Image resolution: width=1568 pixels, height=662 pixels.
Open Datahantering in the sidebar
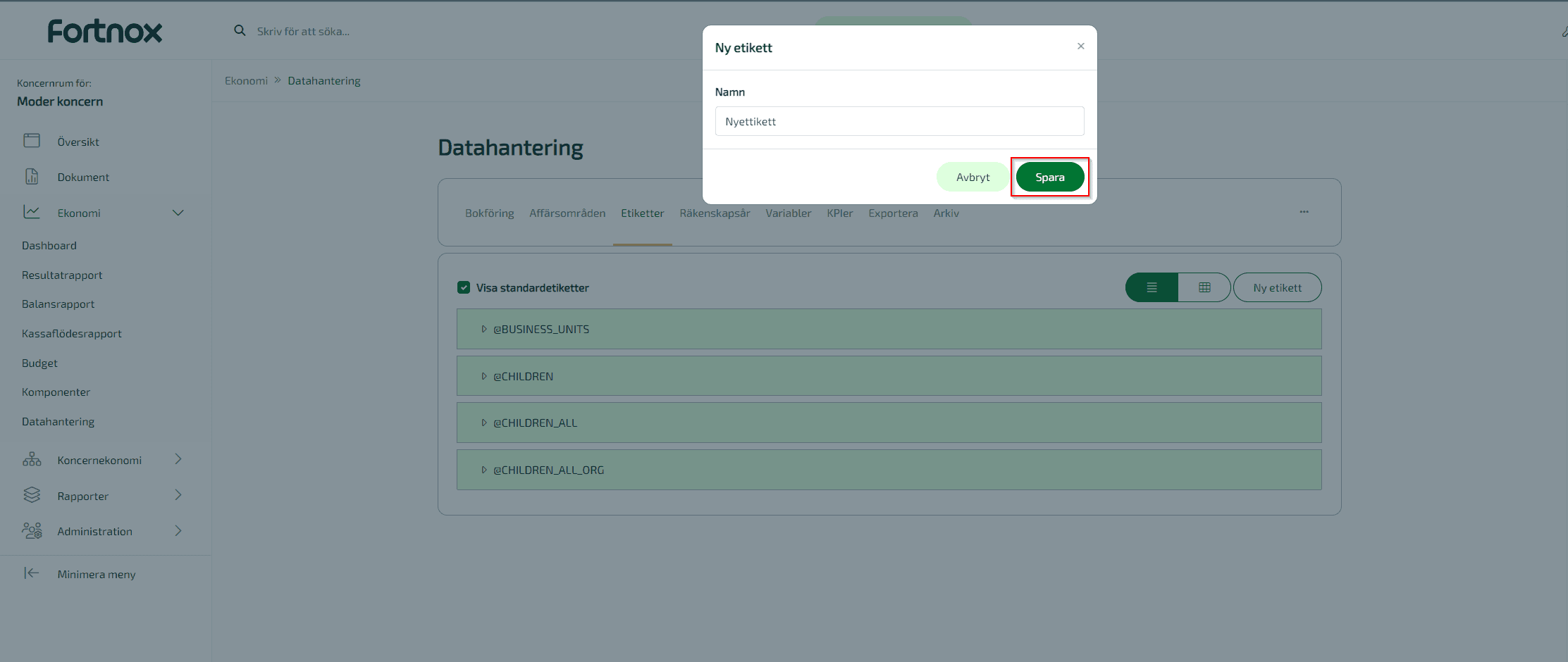coord(58,421)
